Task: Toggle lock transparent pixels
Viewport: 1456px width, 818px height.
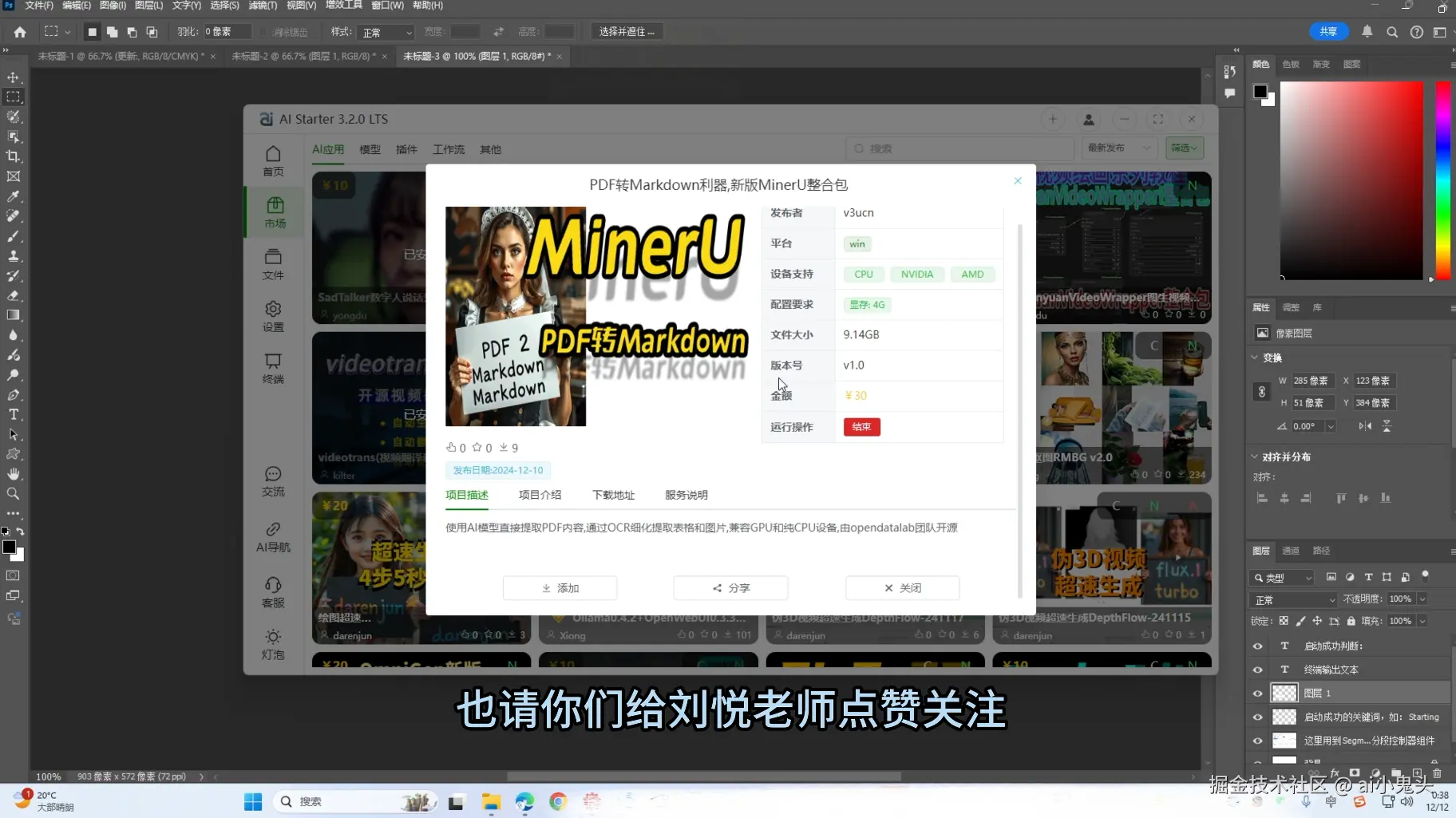Action: click(1284, 621)
